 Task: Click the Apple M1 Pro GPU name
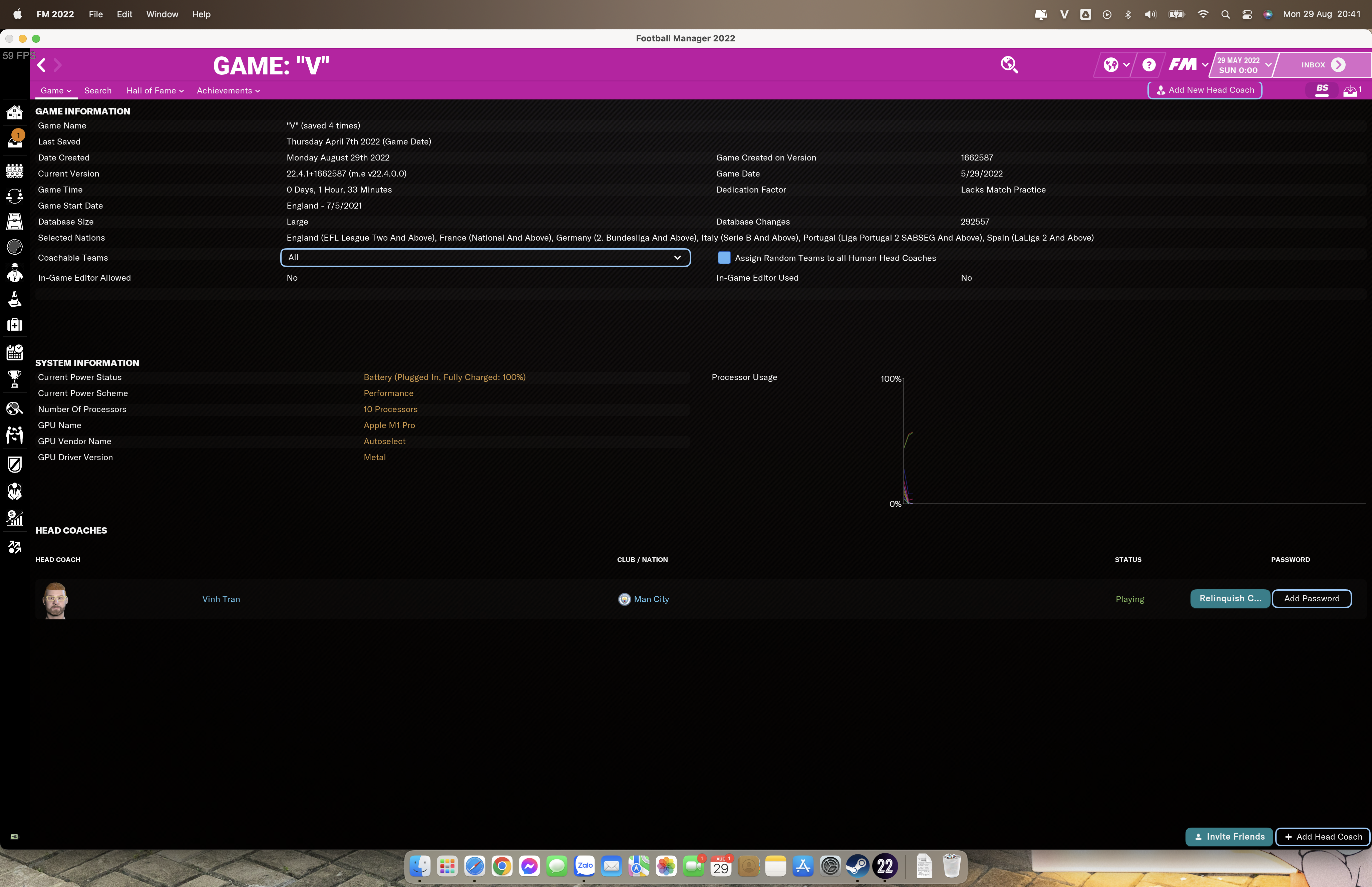click(389, 425)
